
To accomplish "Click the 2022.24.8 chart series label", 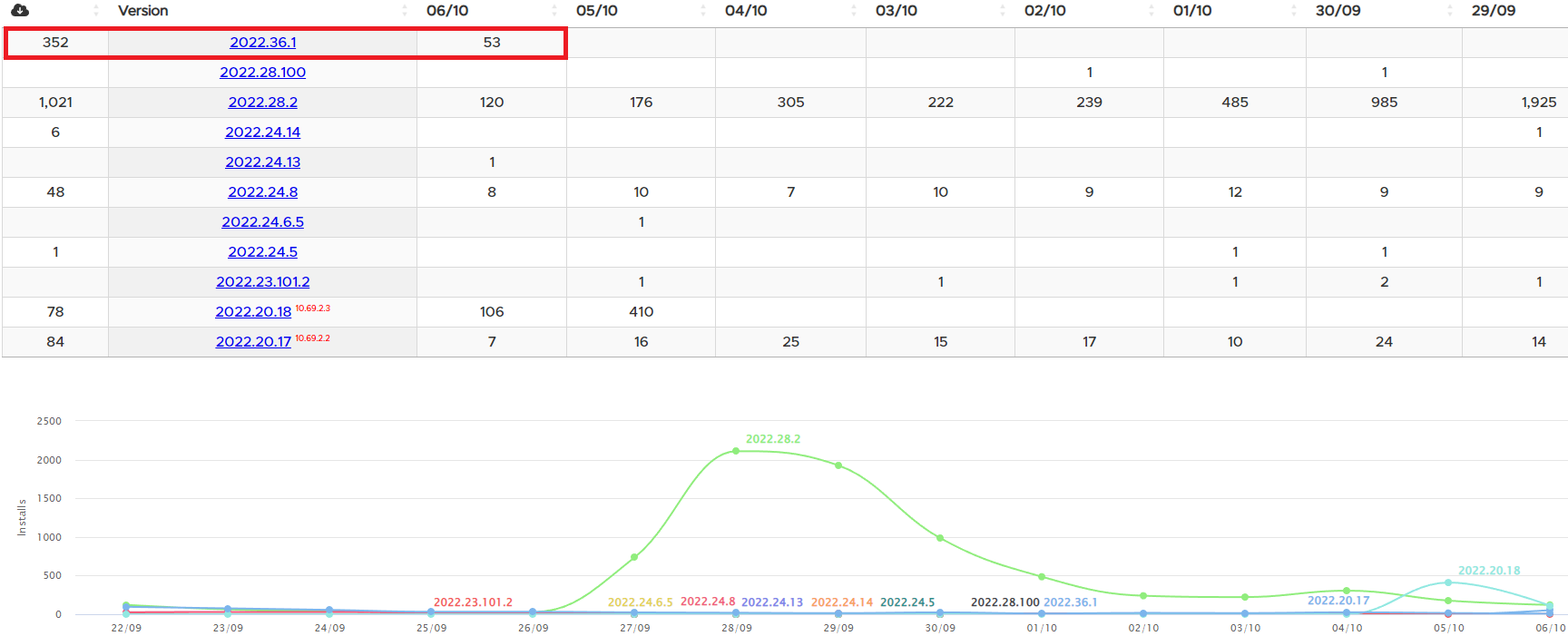I will point(708,602).
